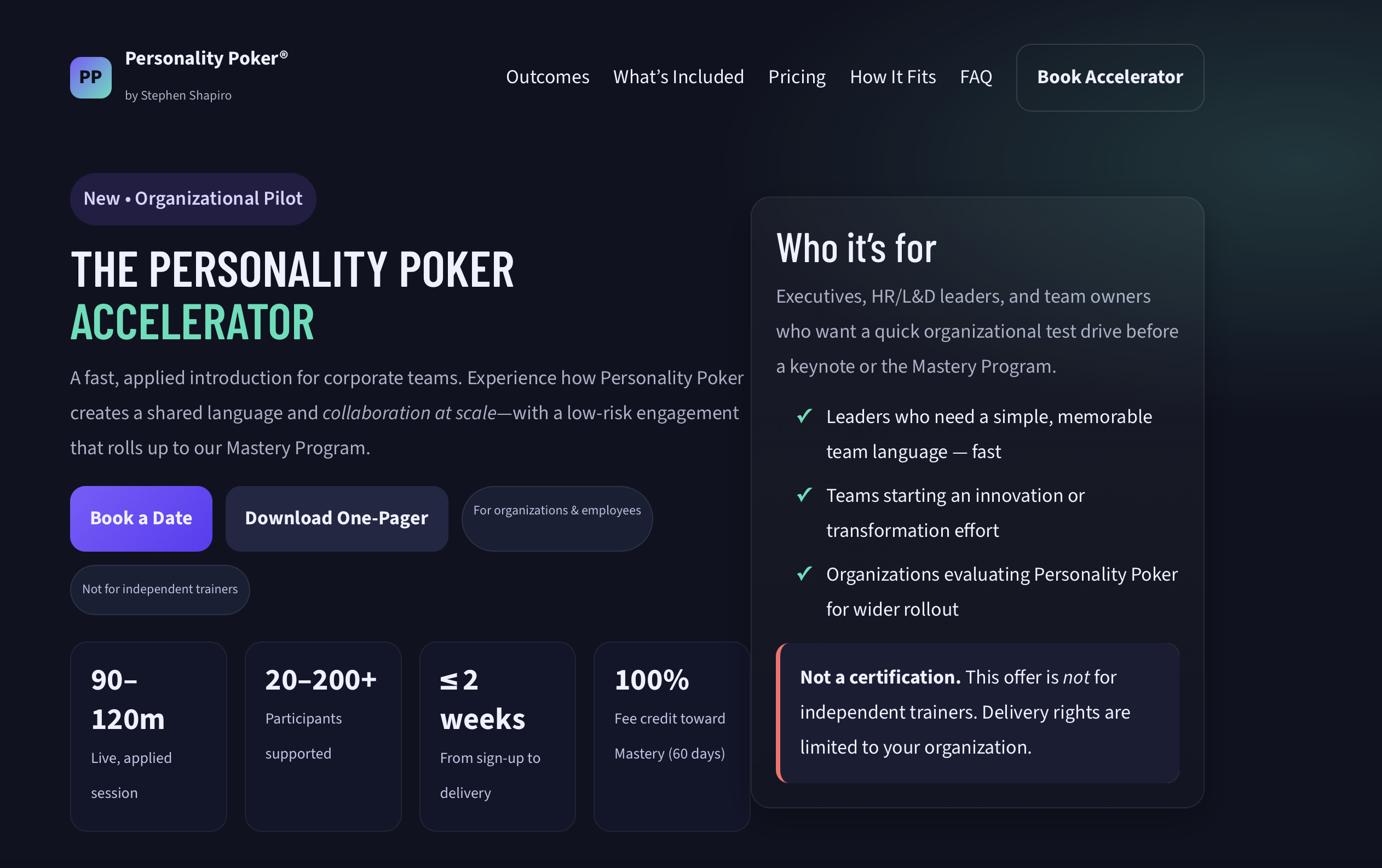Click 'For organizations & employees' pill

pos(557,519)
